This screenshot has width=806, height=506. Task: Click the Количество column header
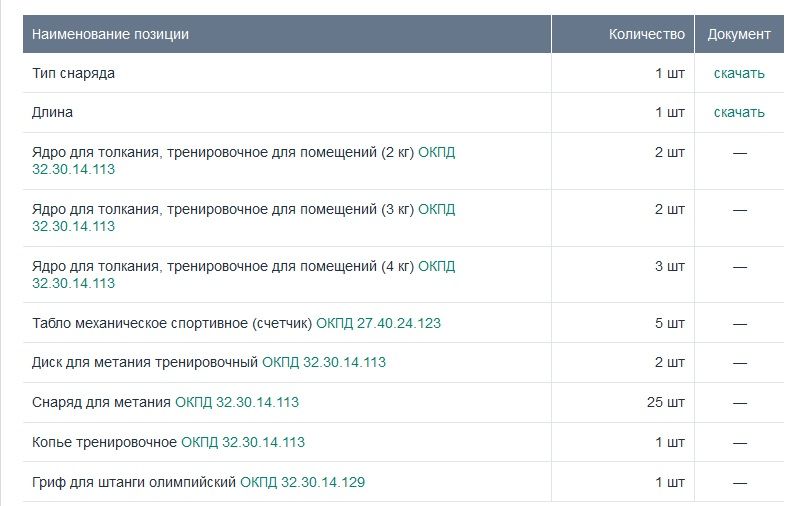[x=646, y=34]
